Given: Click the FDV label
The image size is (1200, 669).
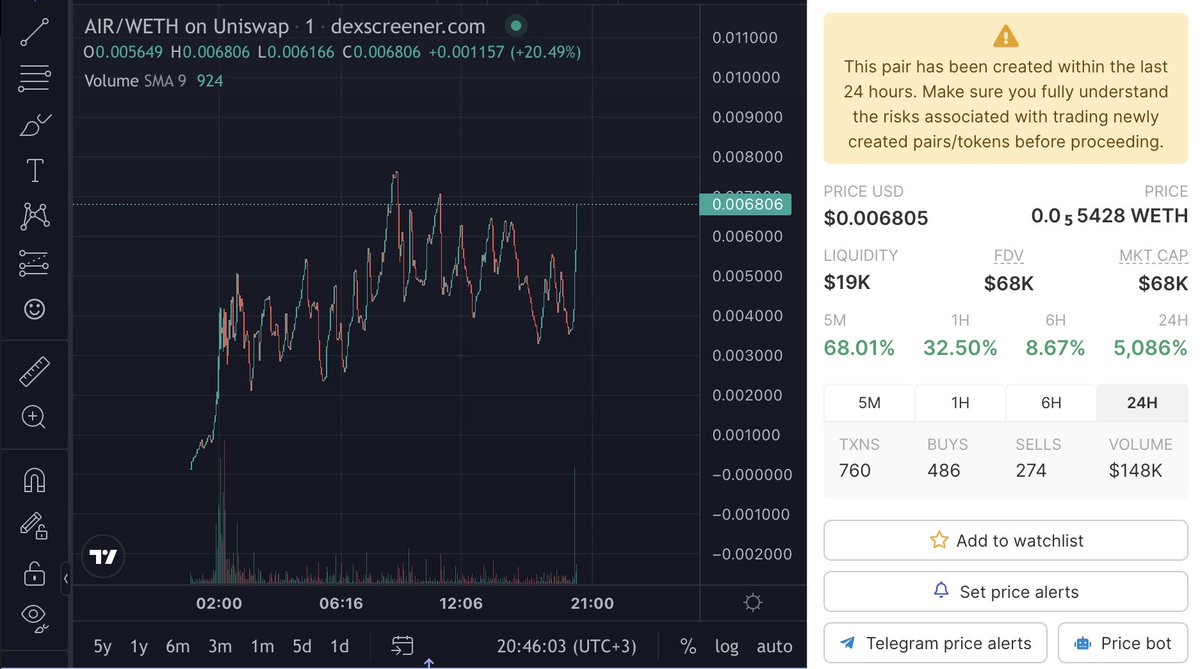Looking at the screenshot, I should click(x=1008, y=256).
